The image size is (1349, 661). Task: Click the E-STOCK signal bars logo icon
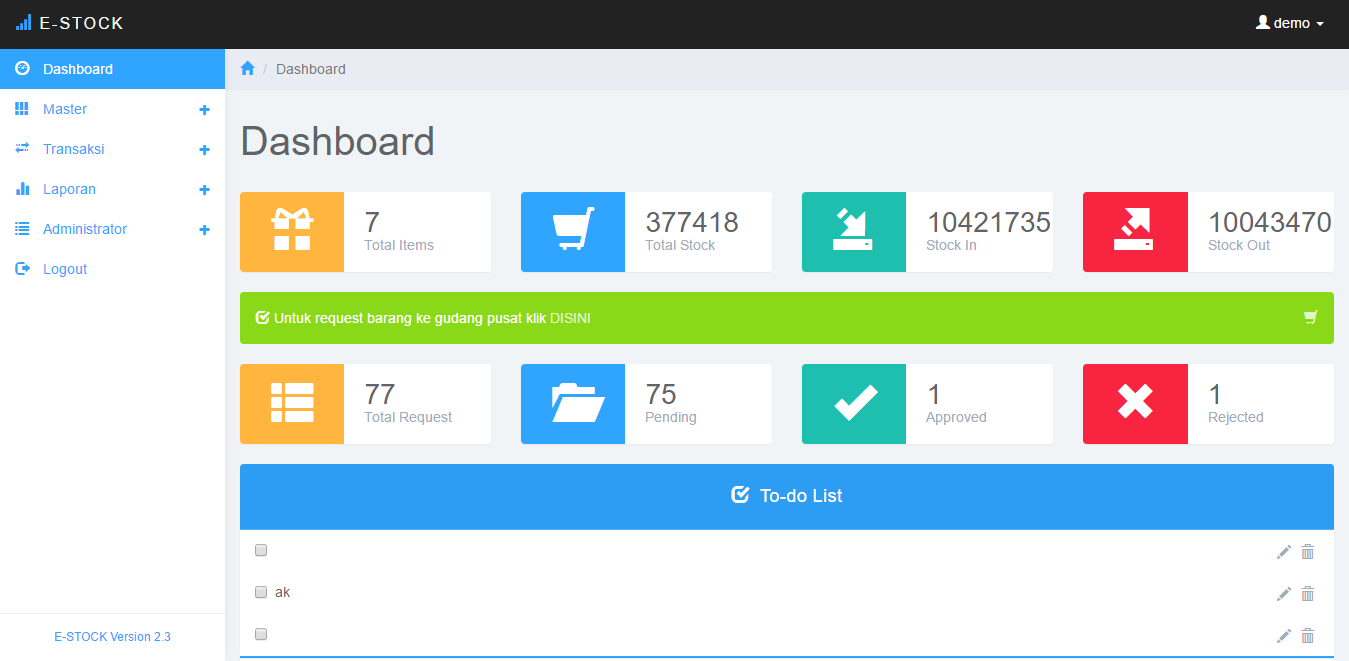(x=24, y=22)
